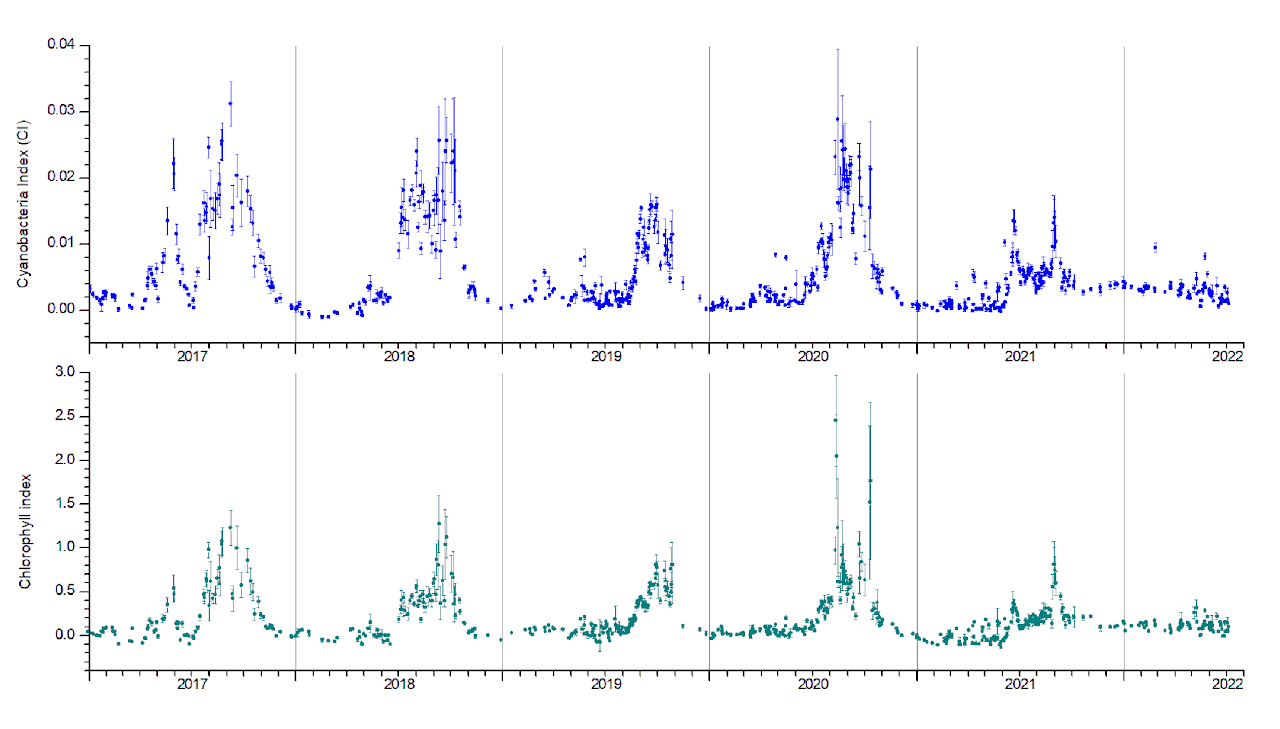Viewport: 1280px width, 729px height.
Task: Click the 2.5 y-axis tick label
Action: 67,416
